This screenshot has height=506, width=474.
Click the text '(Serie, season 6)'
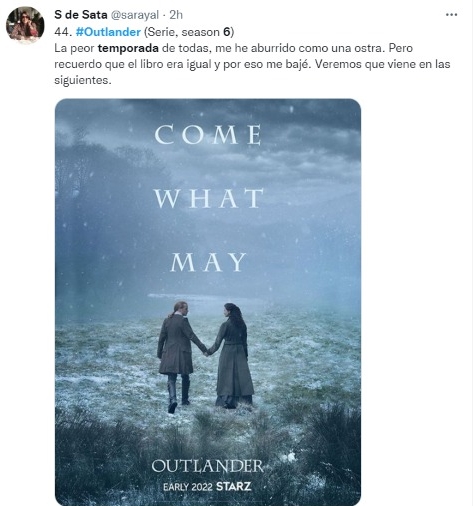(189, 32)
